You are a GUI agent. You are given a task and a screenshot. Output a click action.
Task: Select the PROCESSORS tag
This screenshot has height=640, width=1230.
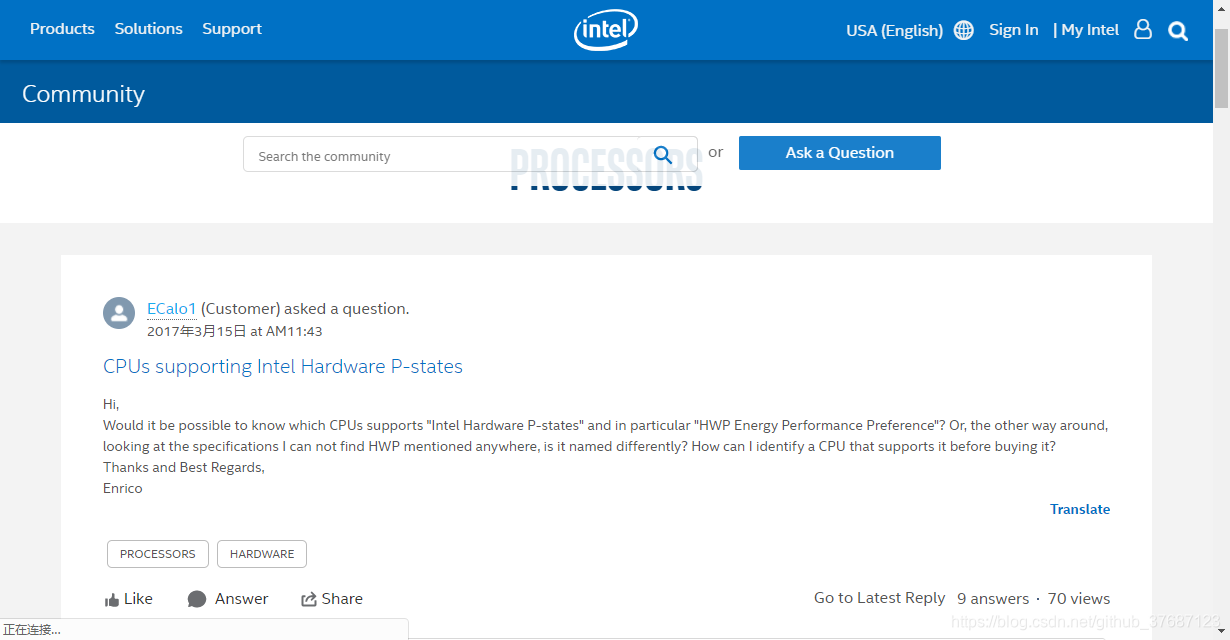pyautogui.click(x=158, y=554)
